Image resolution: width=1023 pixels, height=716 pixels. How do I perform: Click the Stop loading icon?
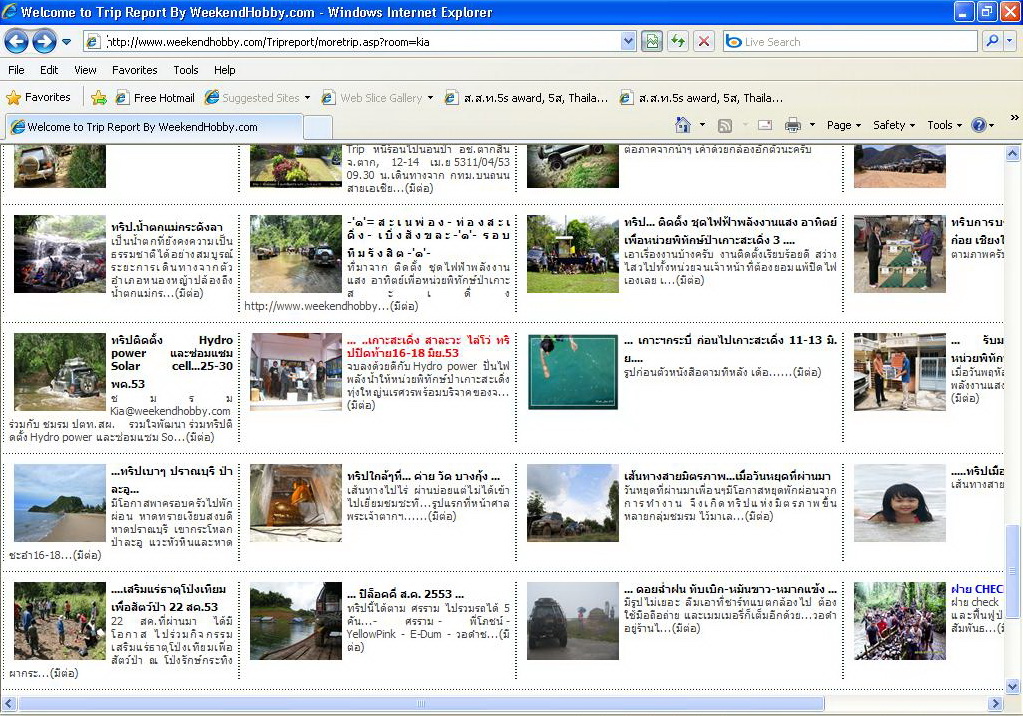(x=704, y=41)
